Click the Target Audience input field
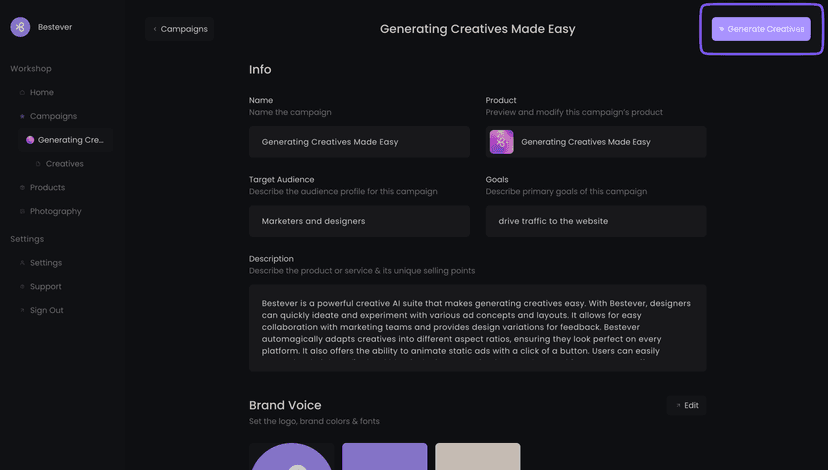Screen dimensions: 828x470 tap(359, 221)
